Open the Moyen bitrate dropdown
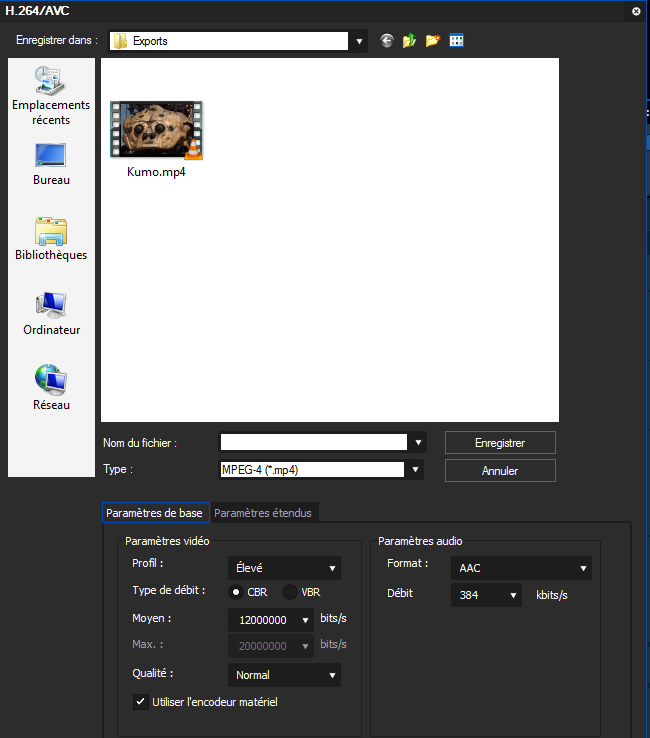 271,620
